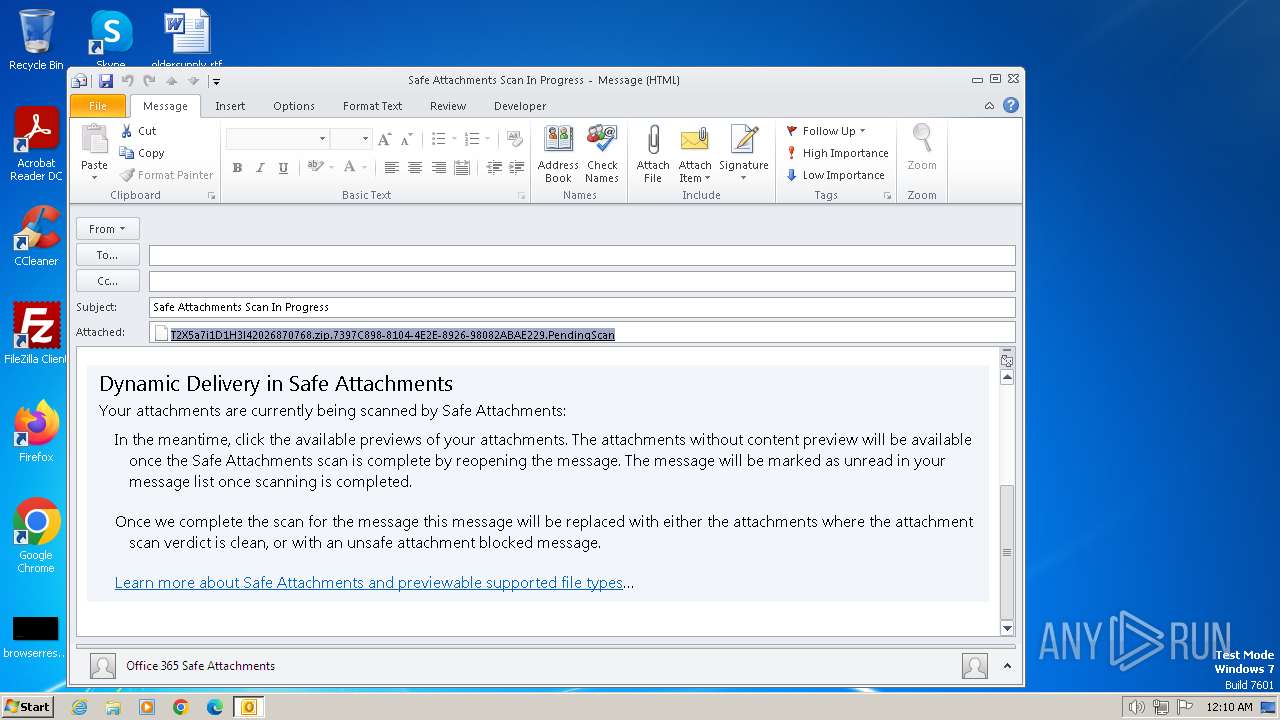The image size is (1280, 720).
Task: Expand the Paste options arrow
Action: tap(94, 177)
